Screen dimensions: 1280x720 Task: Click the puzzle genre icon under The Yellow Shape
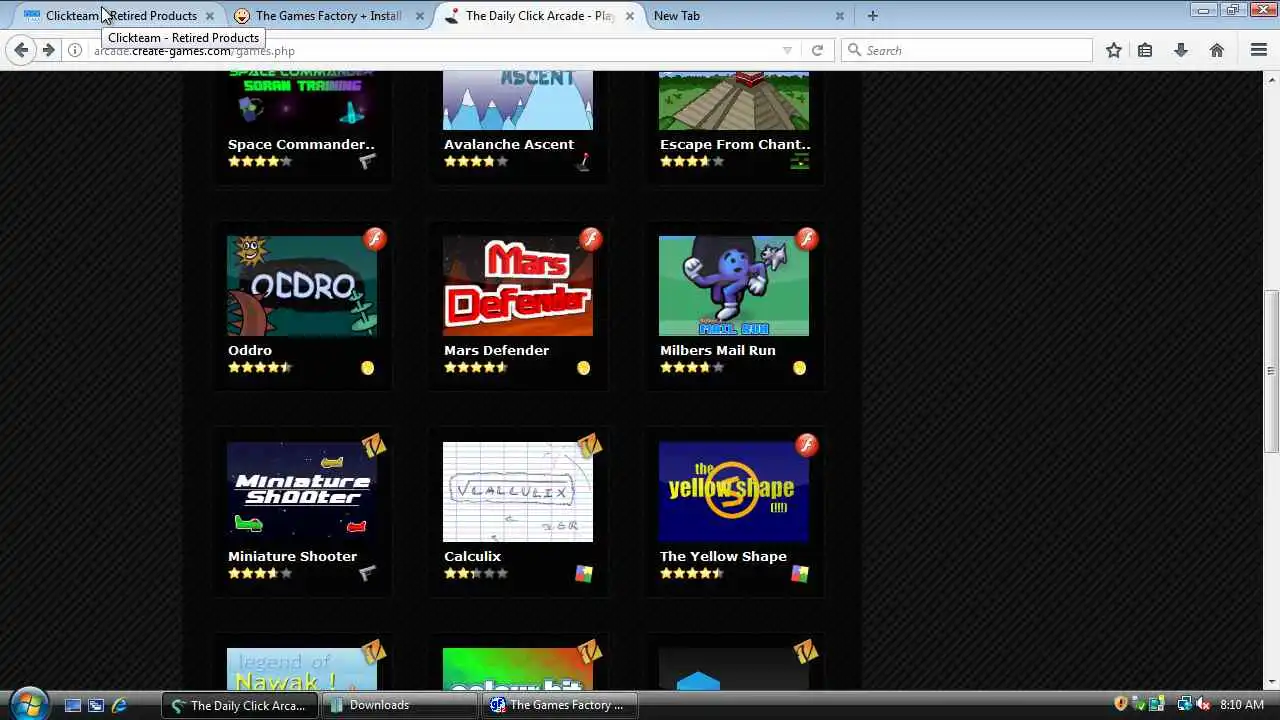[800, 574]
